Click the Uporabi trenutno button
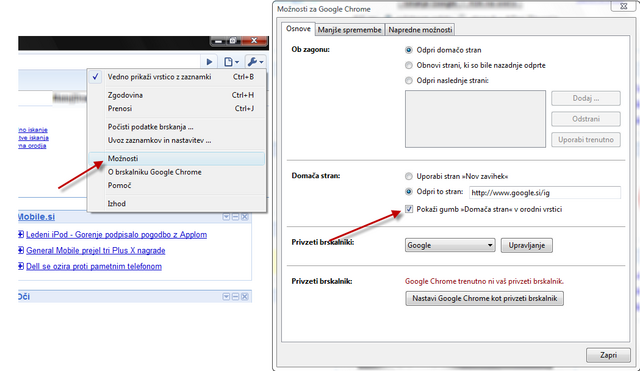This screenshot has width=640, height=371. pos(586,140)
